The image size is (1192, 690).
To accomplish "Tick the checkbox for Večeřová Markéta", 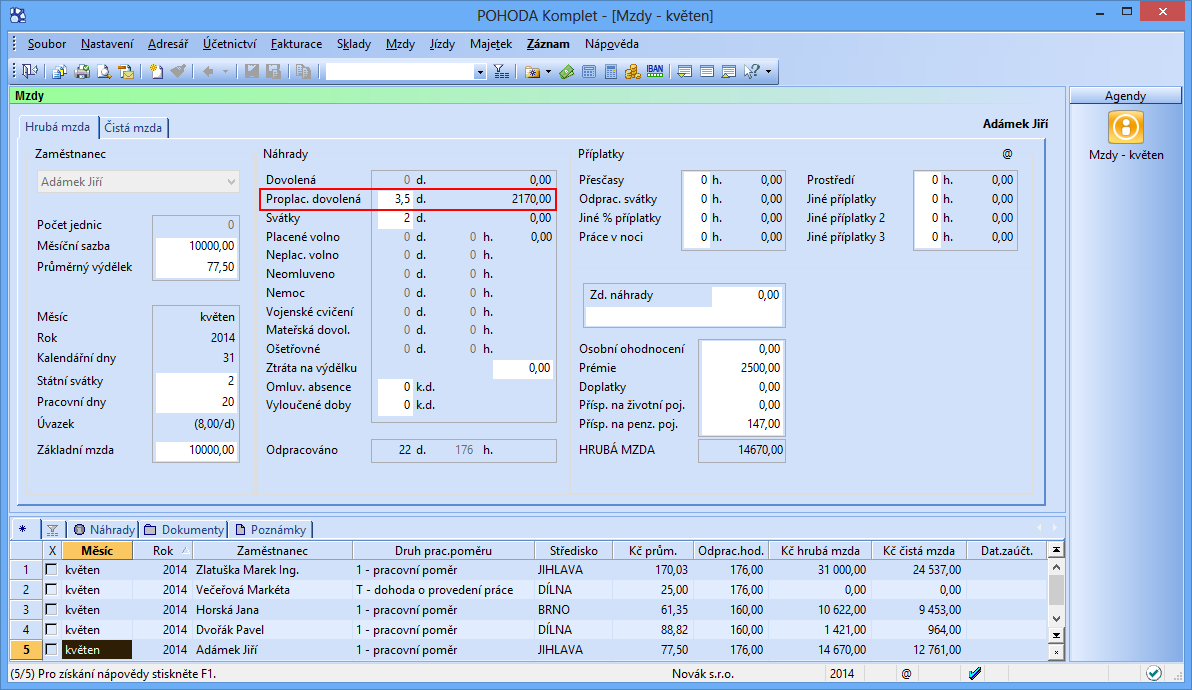I will [52, 589].
